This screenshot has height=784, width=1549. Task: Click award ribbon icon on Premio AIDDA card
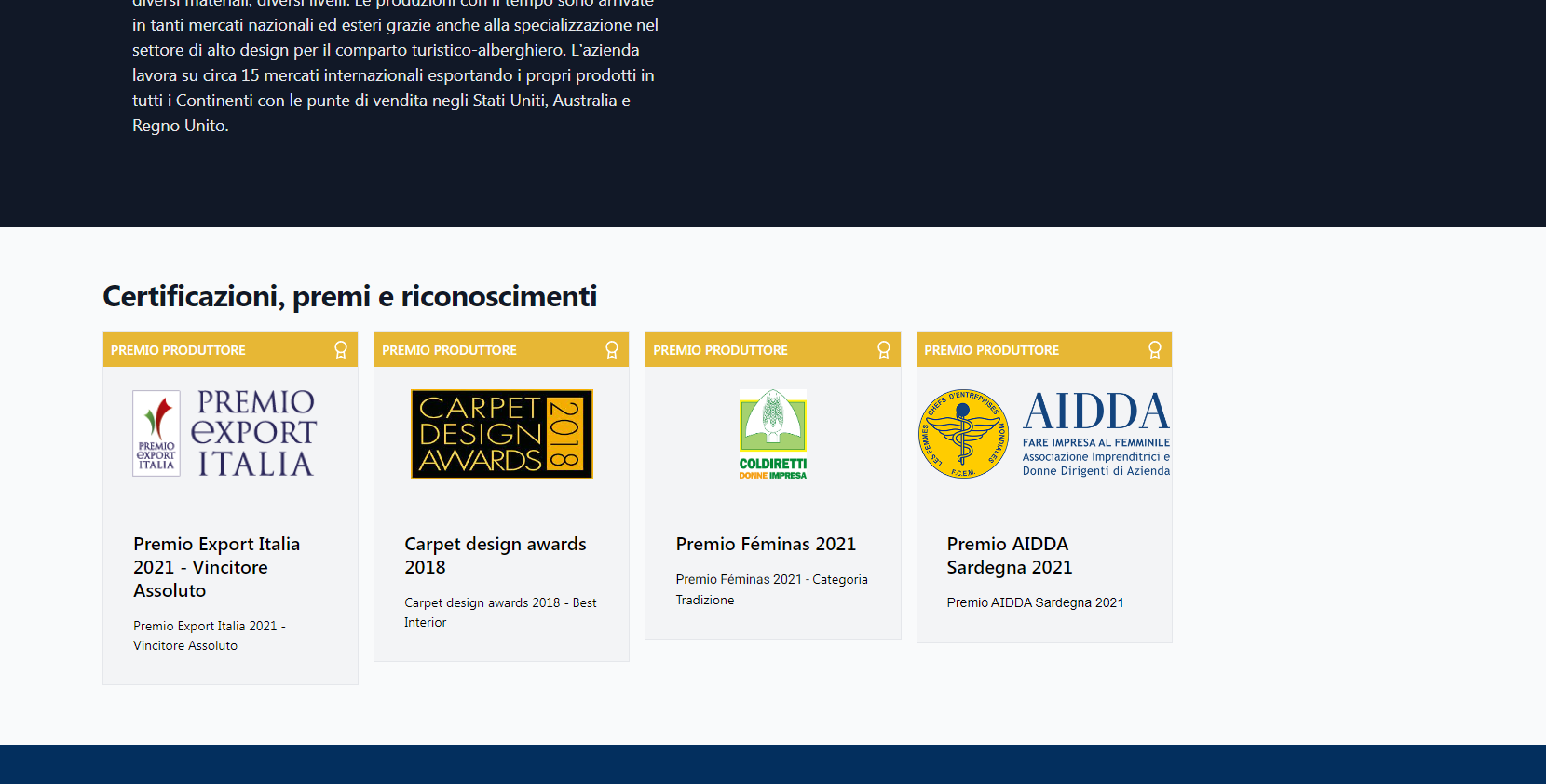(x=1155, y=350)
